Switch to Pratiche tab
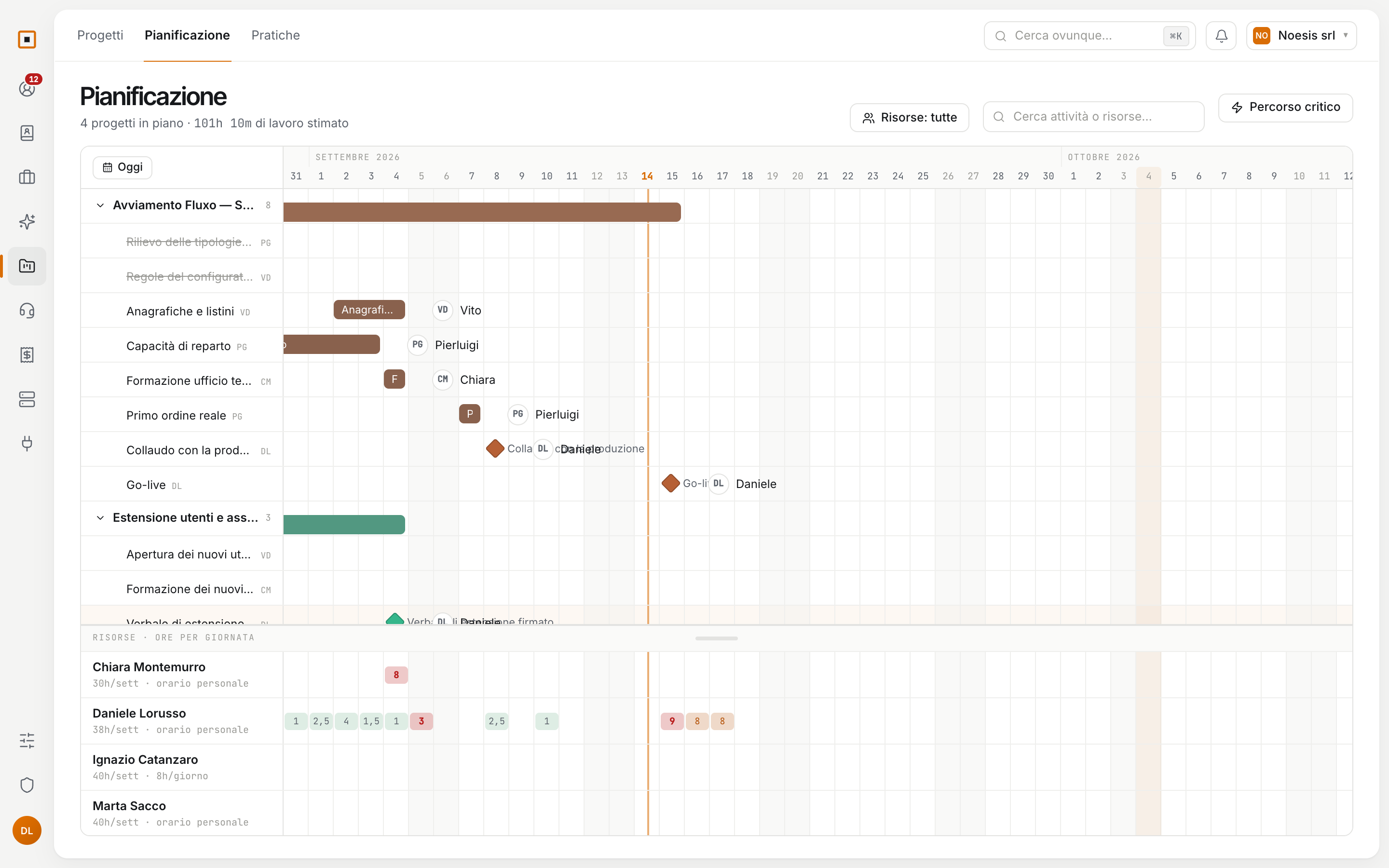The height and width of the screenshot is (868, 1389). (x=275, y=35)
